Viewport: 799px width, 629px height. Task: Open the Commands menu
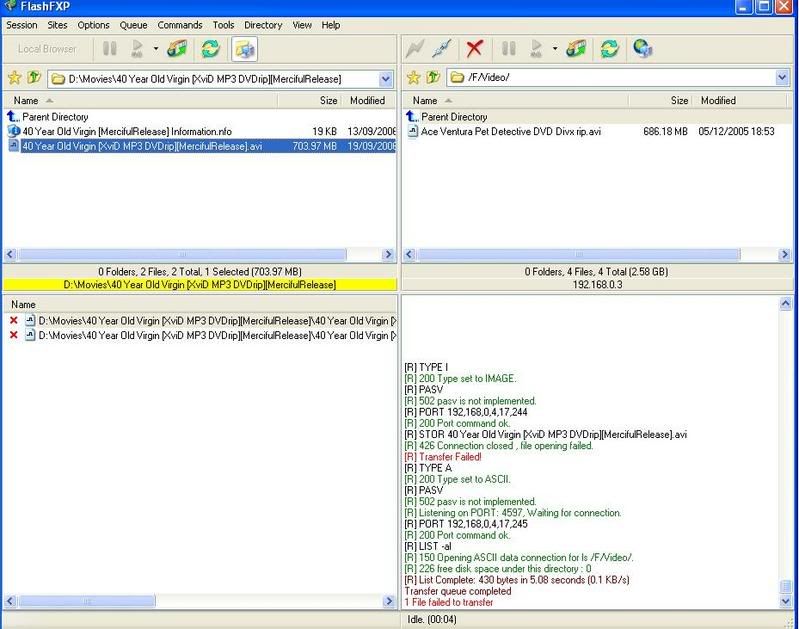coord(180,25)
